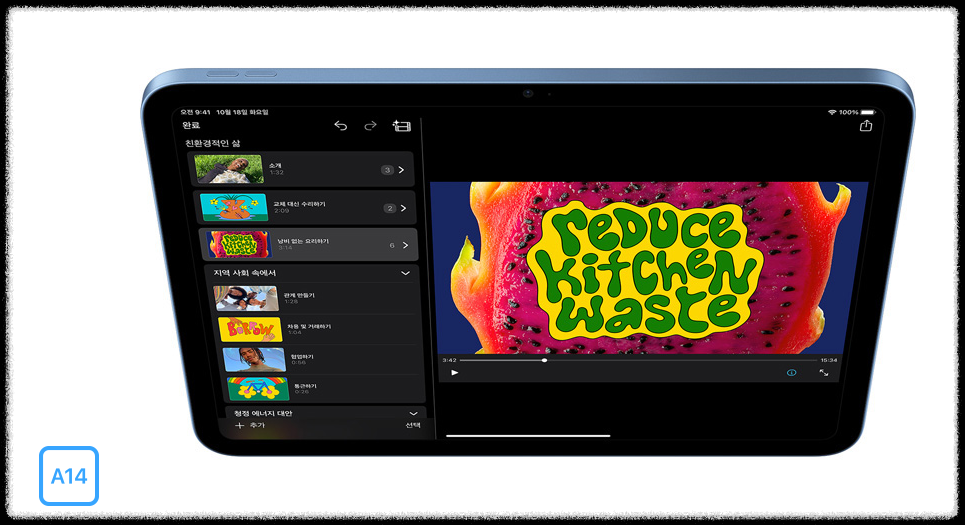This screenshot has width=965, height=525.
Task: Tap the undo arrow icon
Action: [340, 126]
